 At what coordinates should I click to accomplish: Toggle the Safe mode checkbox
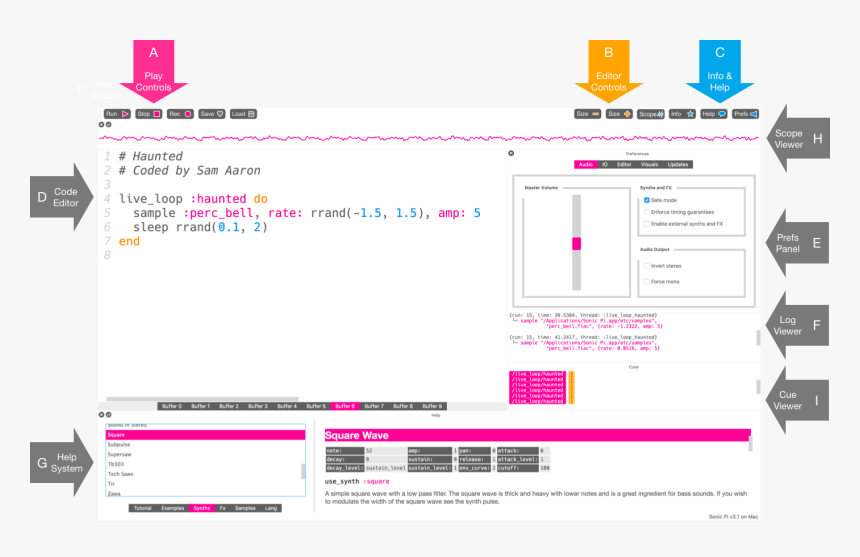[647, 200]
